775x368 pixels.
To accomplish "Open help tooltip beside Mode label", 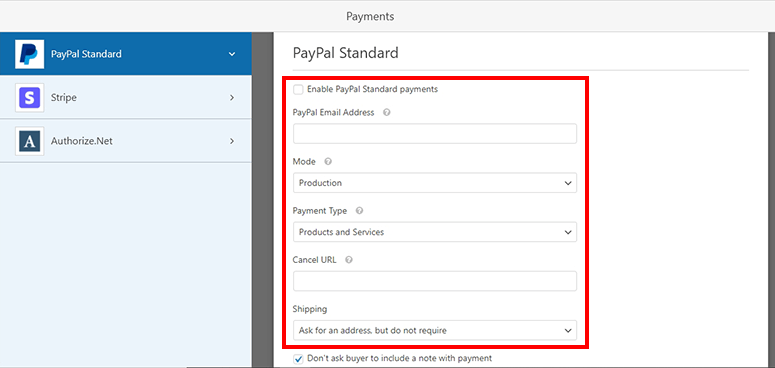I will [x=327, y=162].
